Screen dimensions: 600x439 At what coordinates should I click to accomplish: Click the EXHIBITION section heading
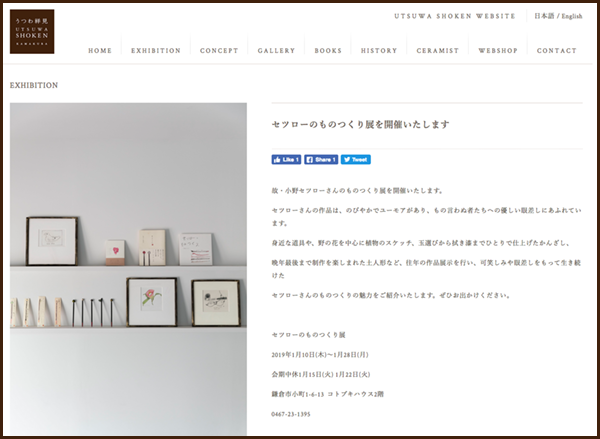[34, 85]
